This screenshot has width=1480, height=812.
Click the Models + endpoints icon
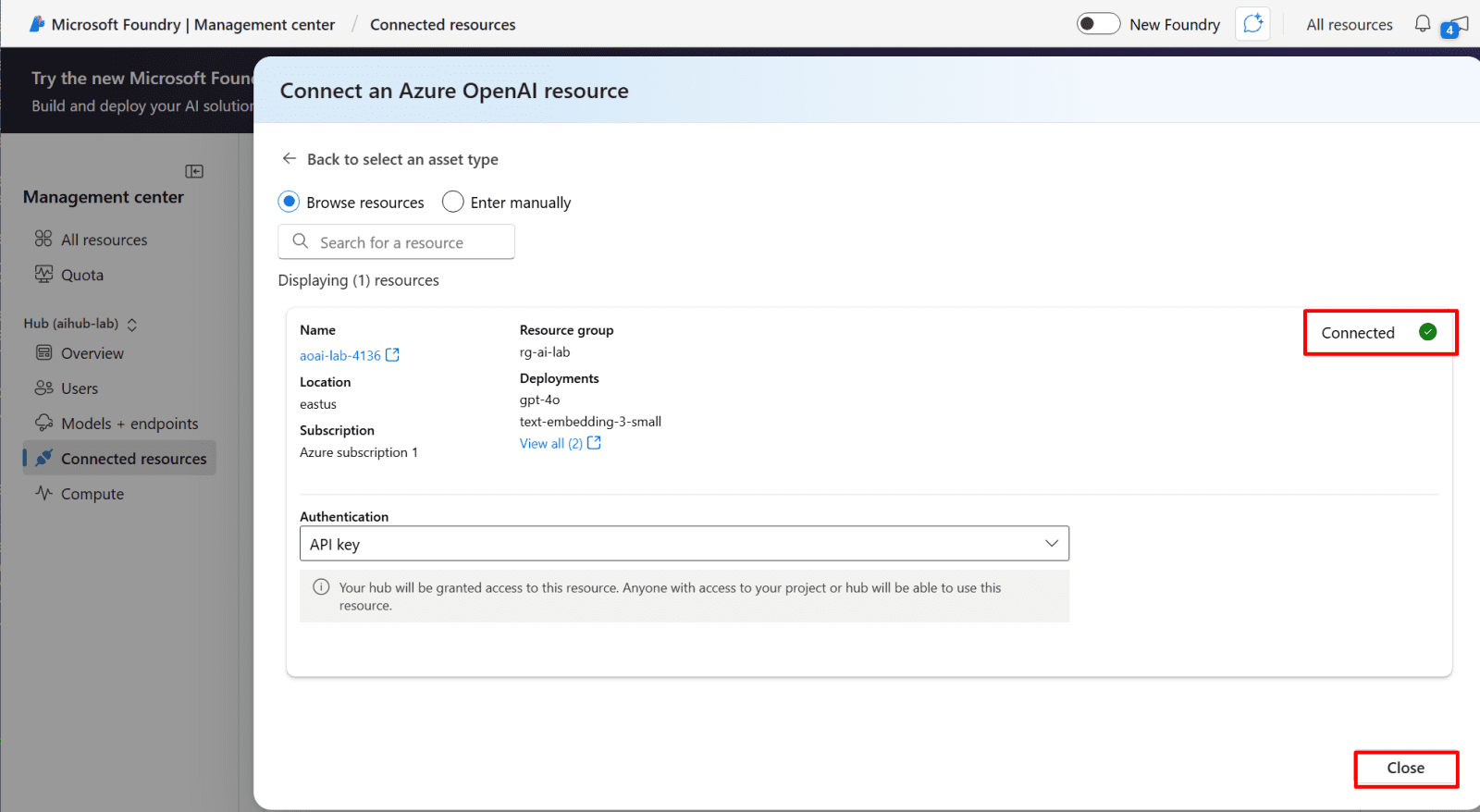tap(43, 423)
